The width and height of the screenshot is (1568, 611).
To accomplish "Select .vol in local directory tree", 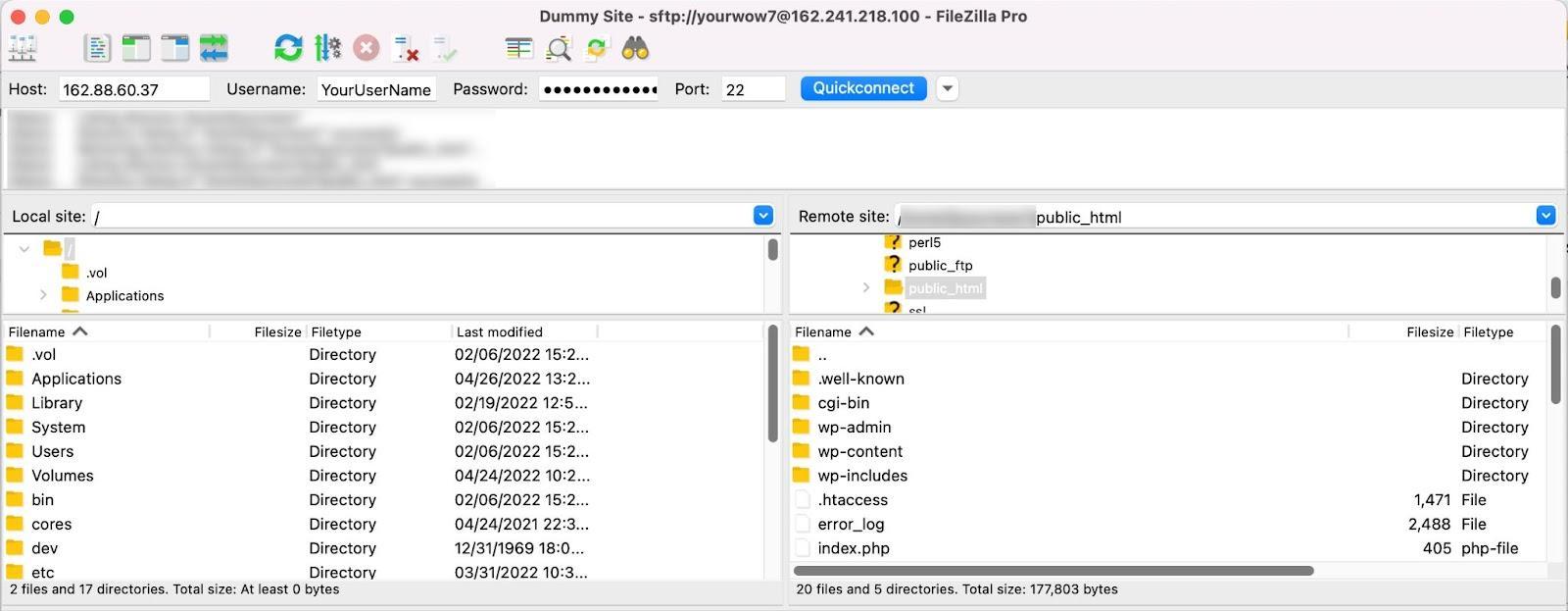I will pyautogui.click(x=96, y=273).
